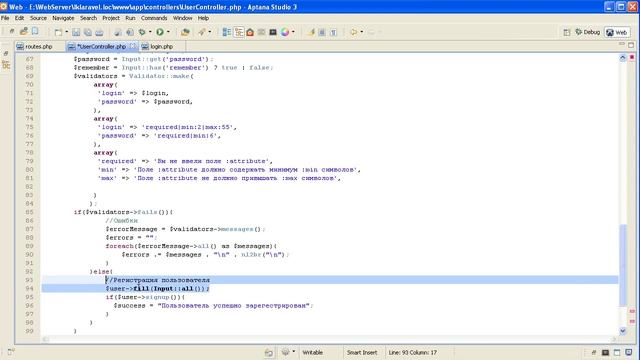
Task: Toggle block selection mode icon
Action: tap(322, 32)
